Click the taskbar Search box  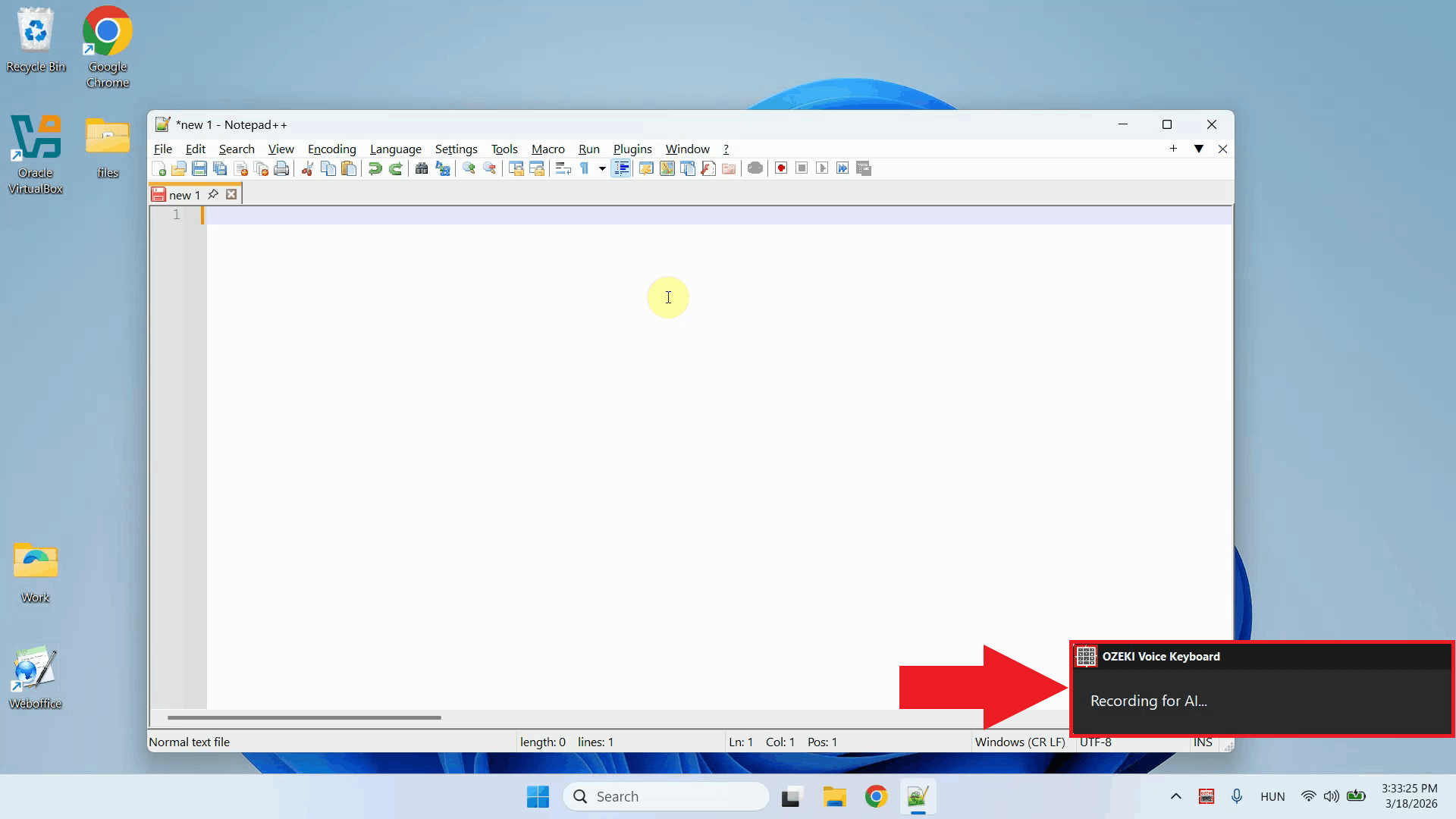point(667,796)
